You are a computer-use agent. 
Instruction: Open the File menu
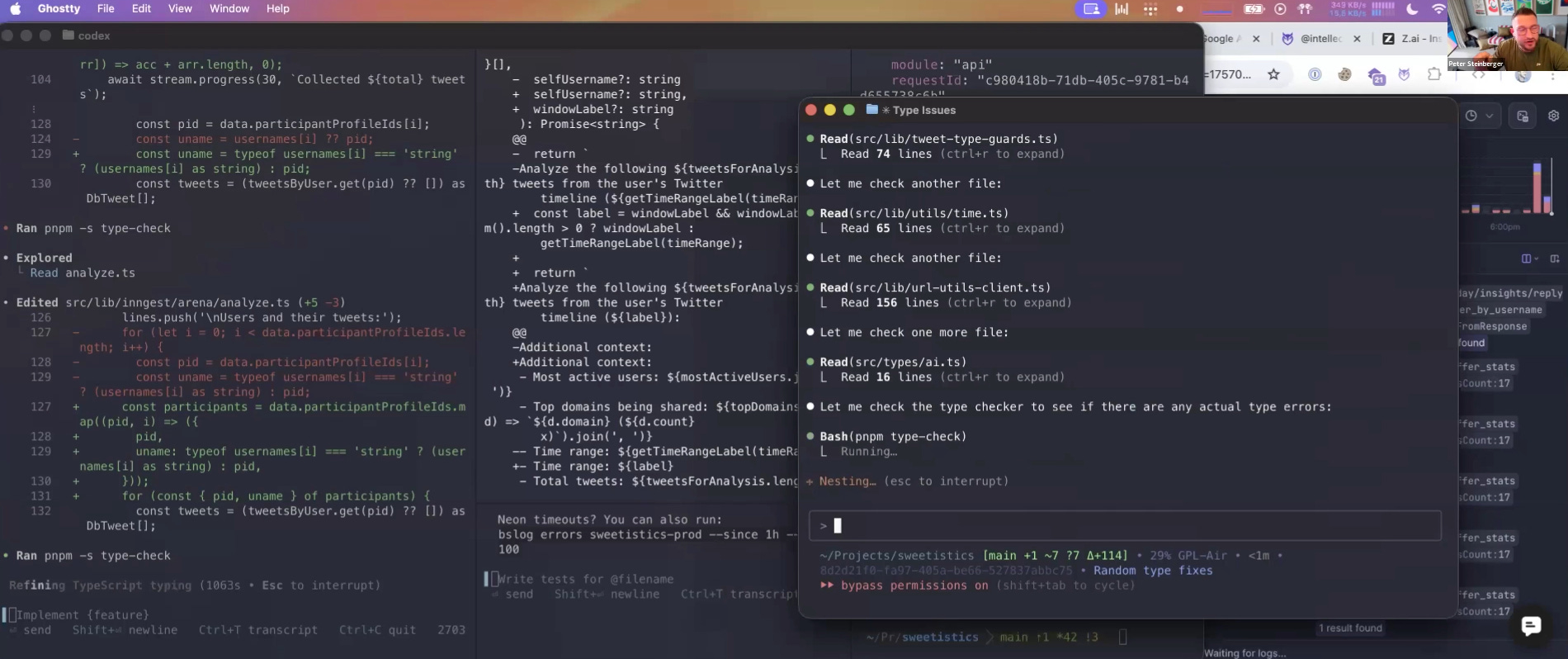106,9
